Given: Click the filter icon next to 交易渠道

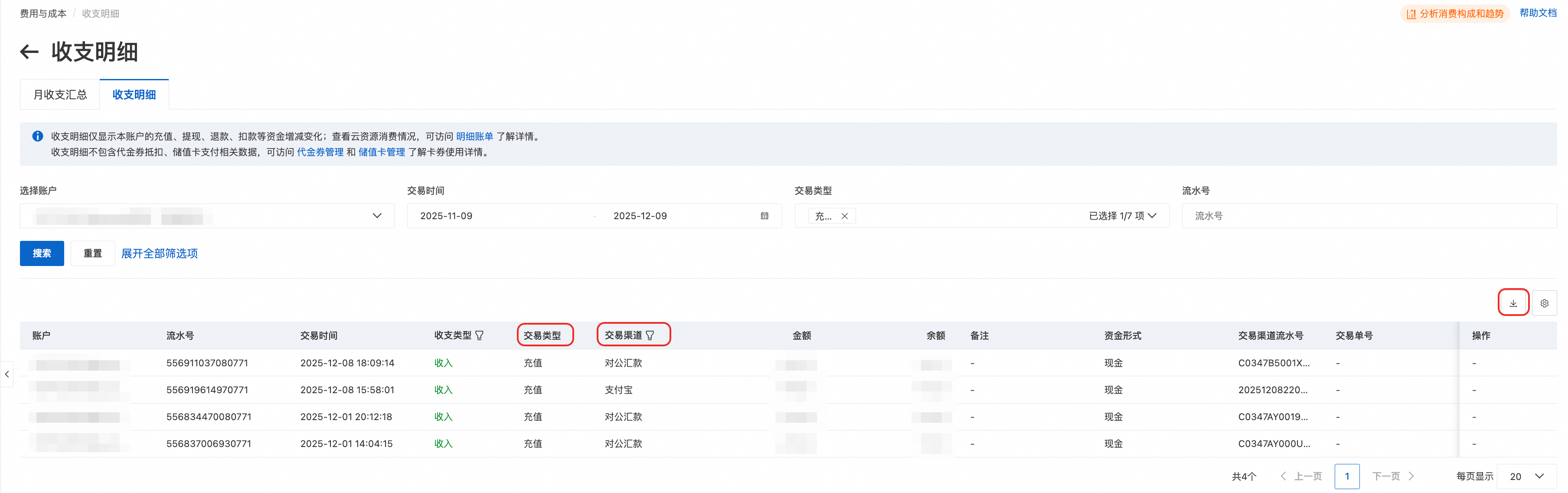Looking at the screenshot, I should point(650,335).
